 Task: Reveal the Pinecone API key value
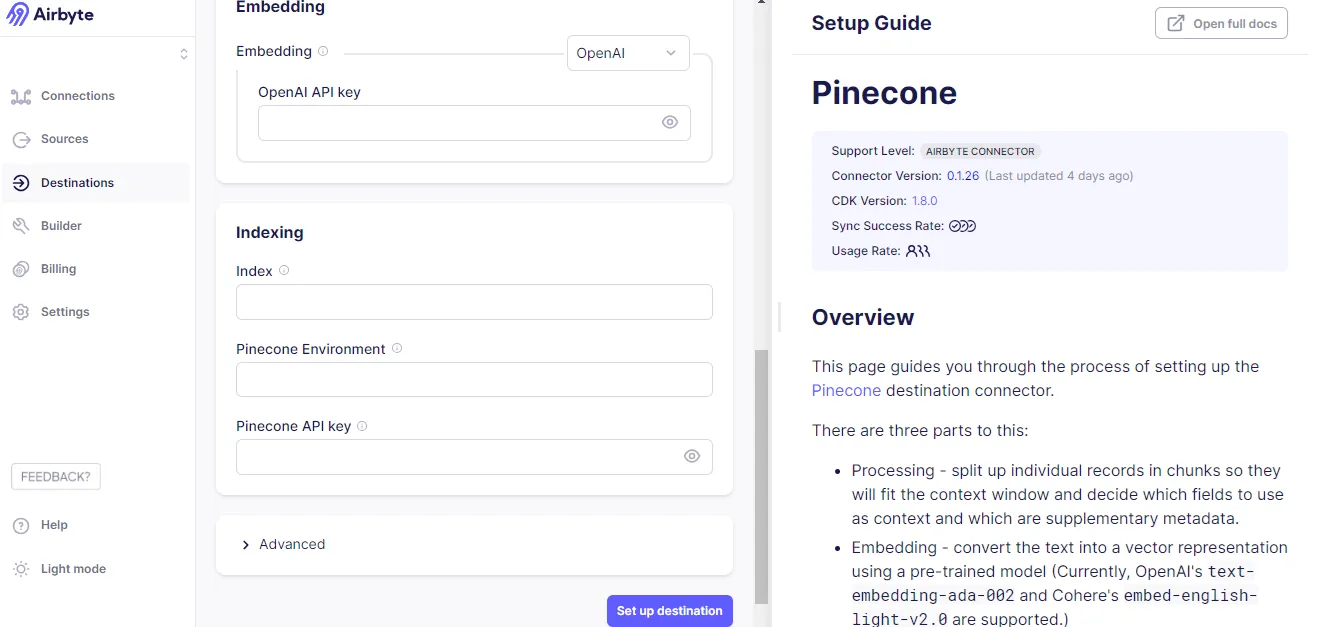(692, 456)
